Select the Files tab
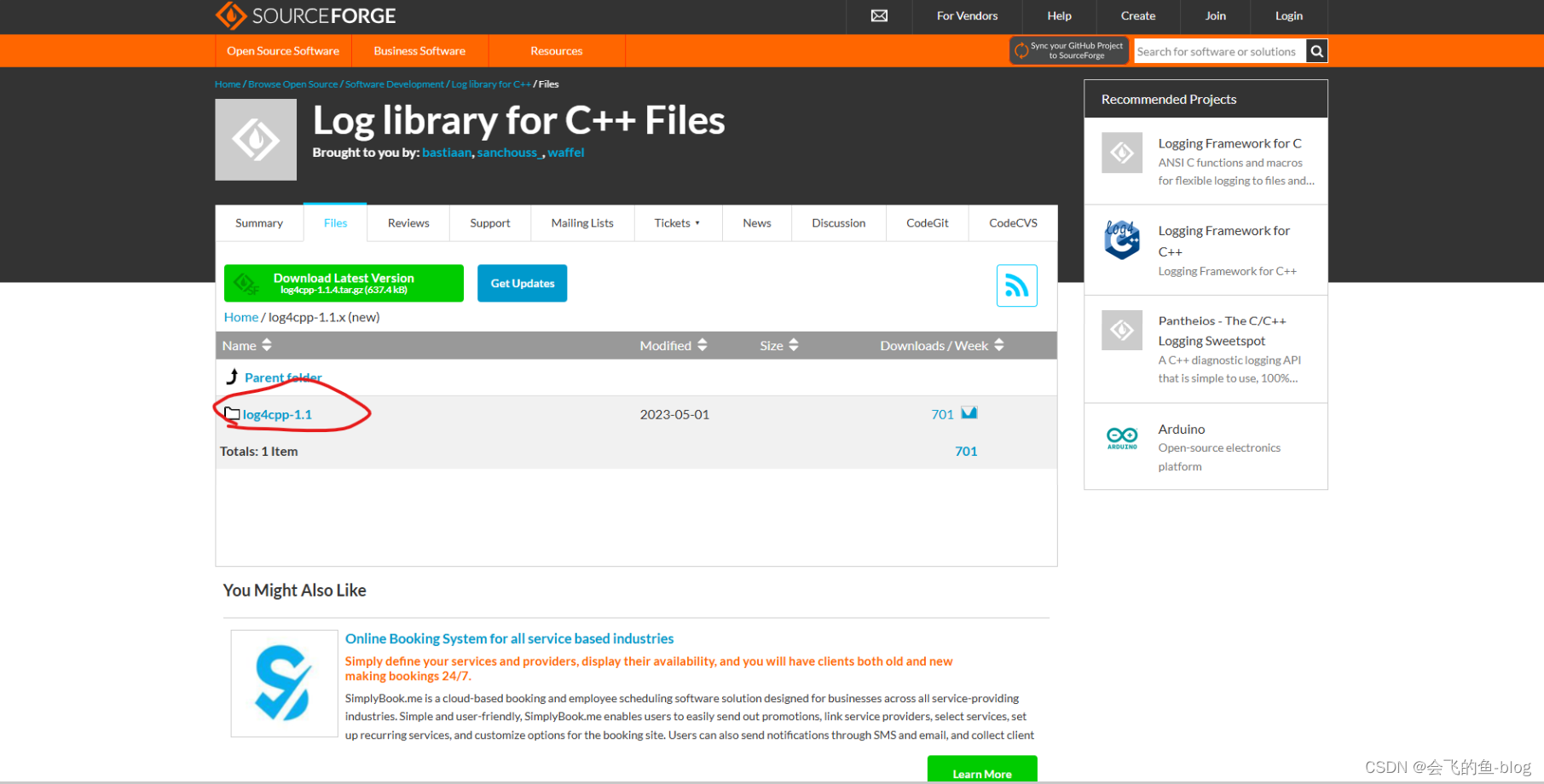The width and height of the screenshot is (1544, 784). [x=335, y=222]
